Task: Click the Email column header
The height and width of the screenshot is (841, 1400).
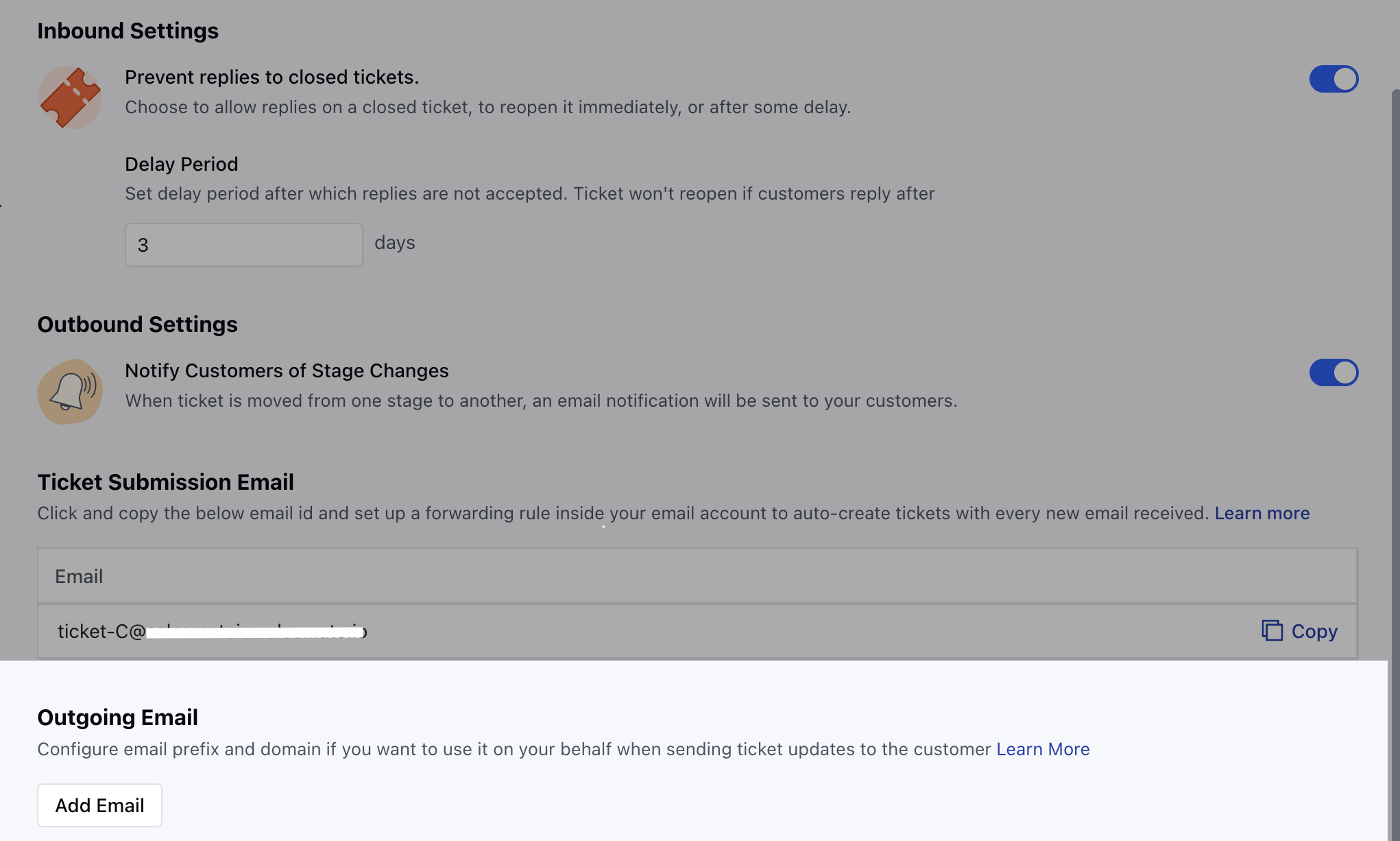Action: pyautogui.click(x=78, y=576)
